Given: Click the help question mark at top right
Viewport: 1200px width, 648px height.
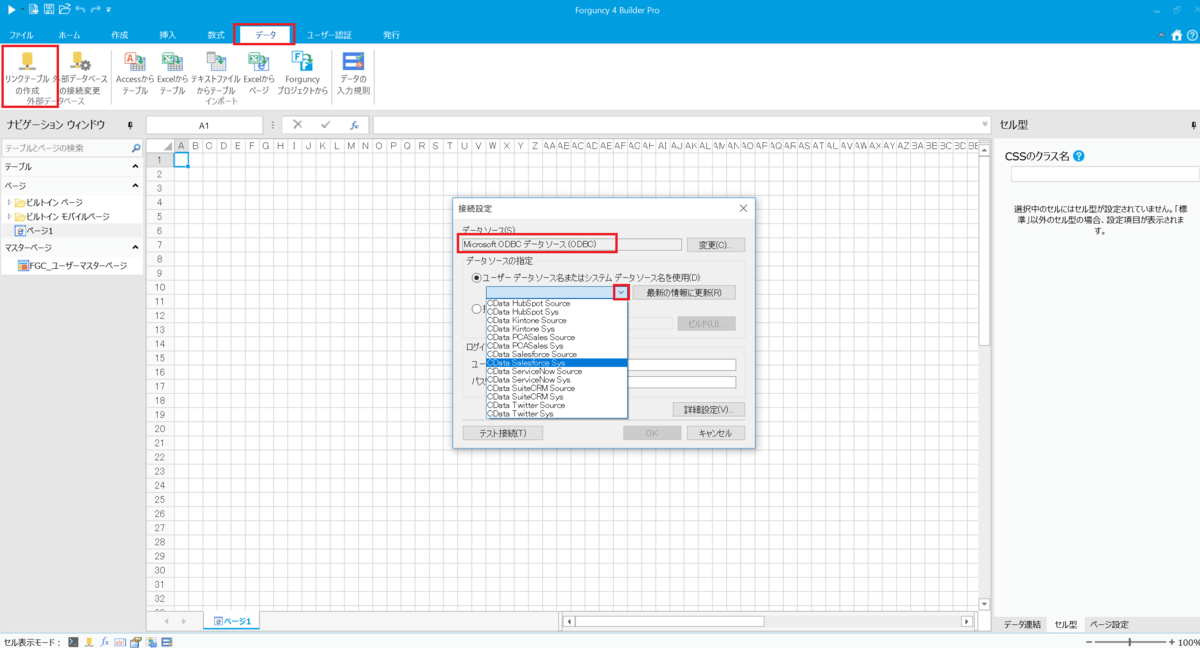Looking at the screenshot, I should tap(1190, 34).
